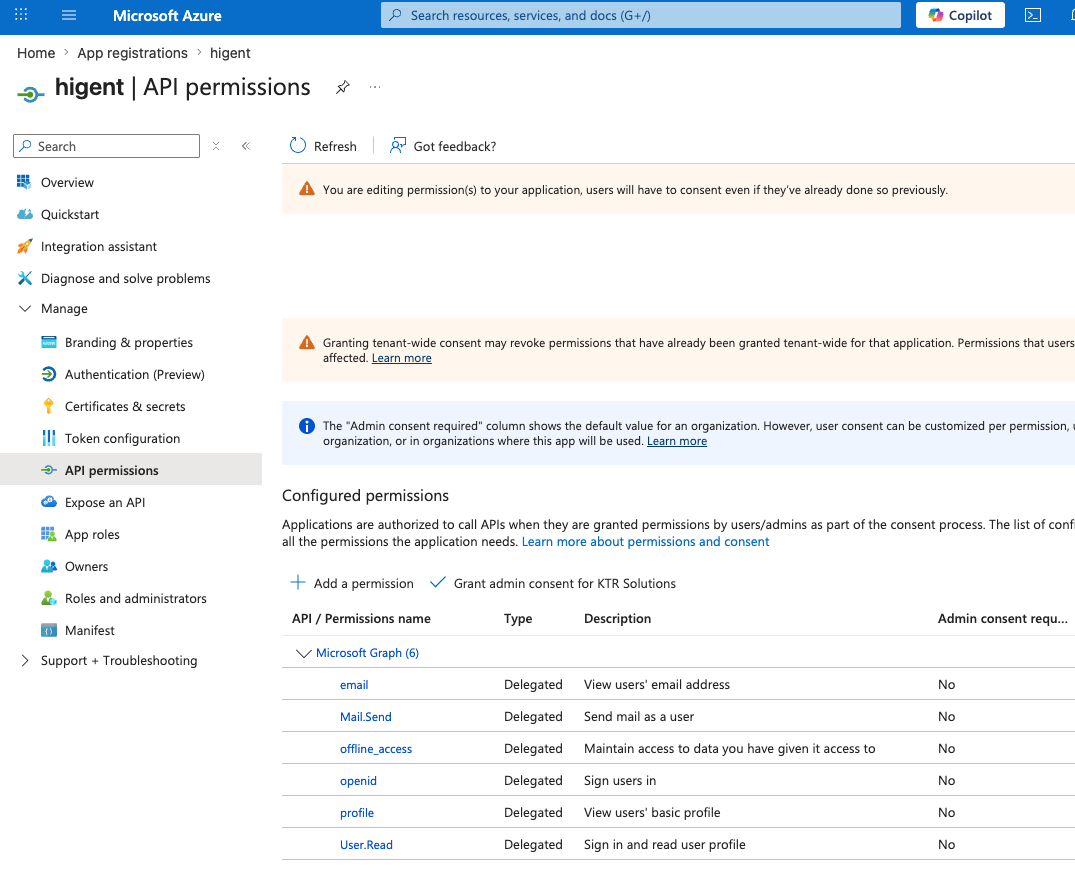
Task: Click the sidebar Search box
Action: click(106, 146)
